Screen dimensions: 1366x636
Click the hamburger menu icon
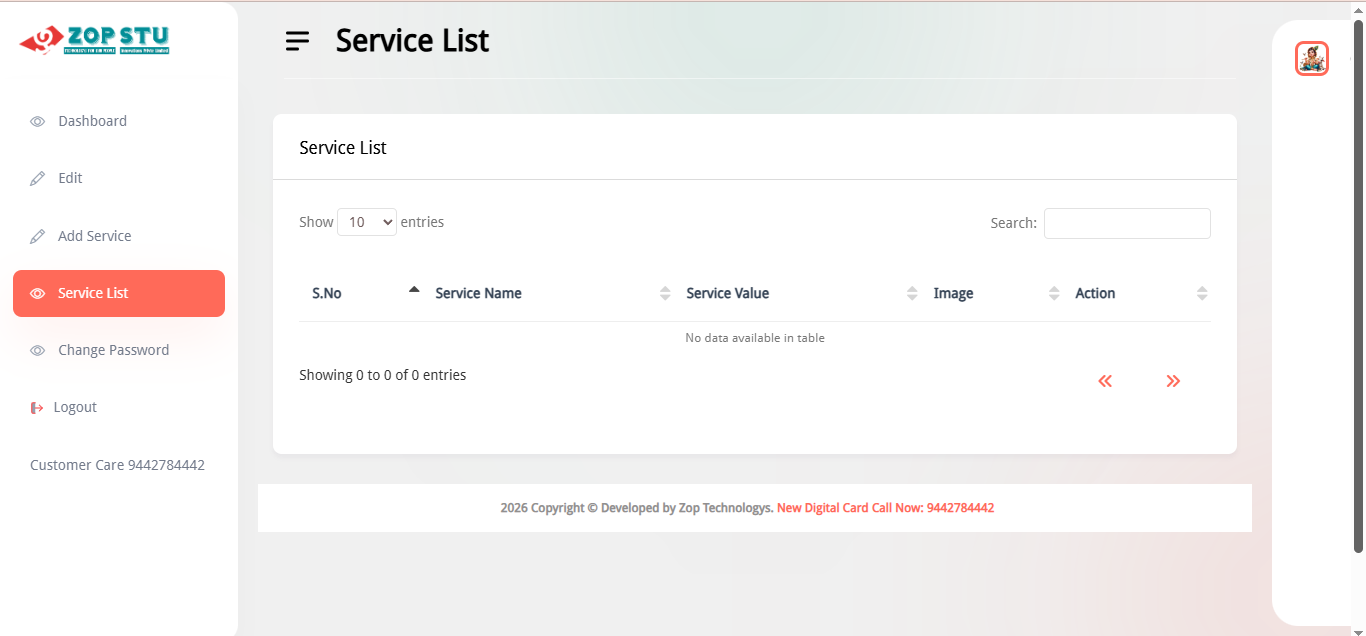click(x=297, y=41)
